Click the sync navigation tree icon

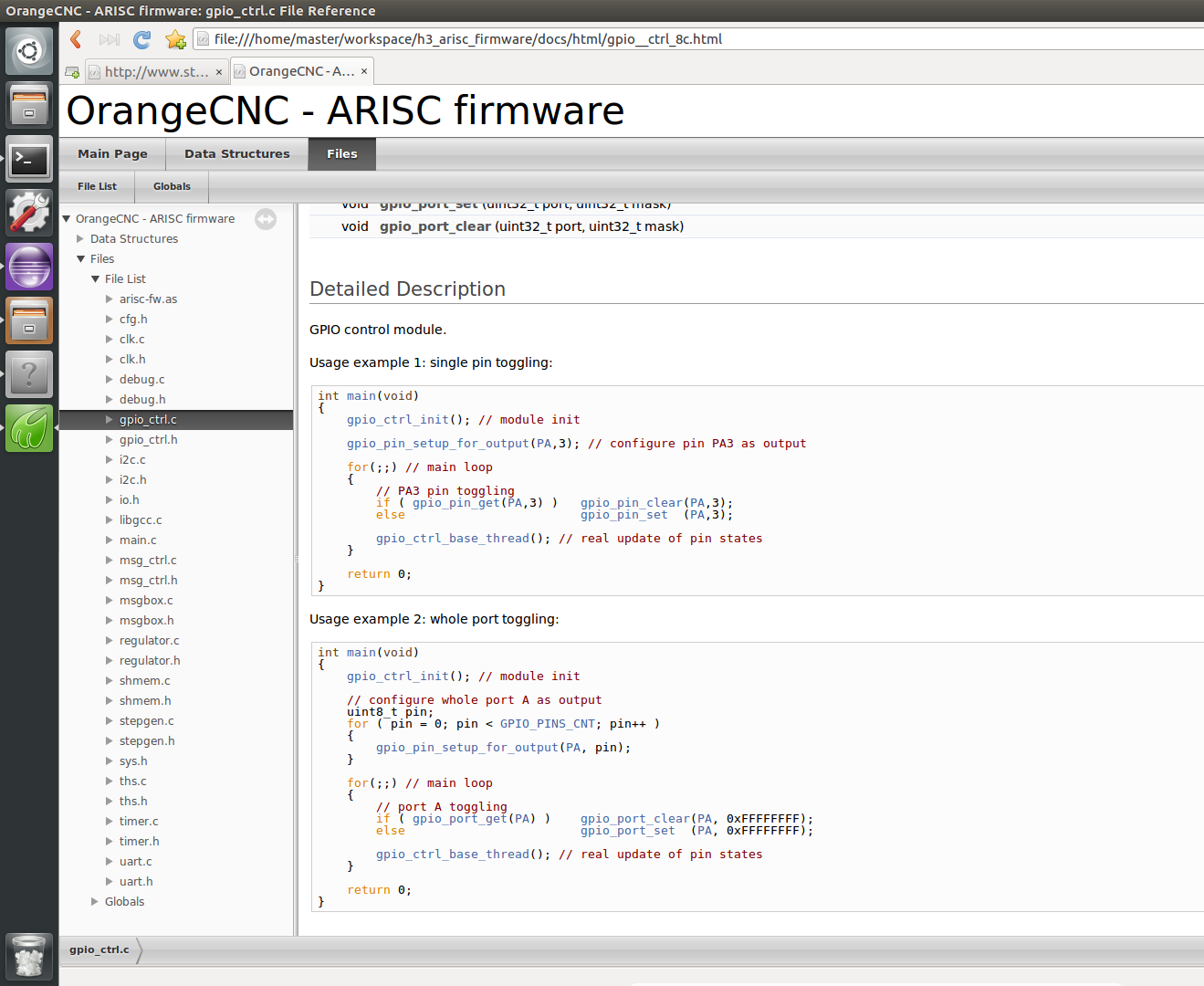266,219
